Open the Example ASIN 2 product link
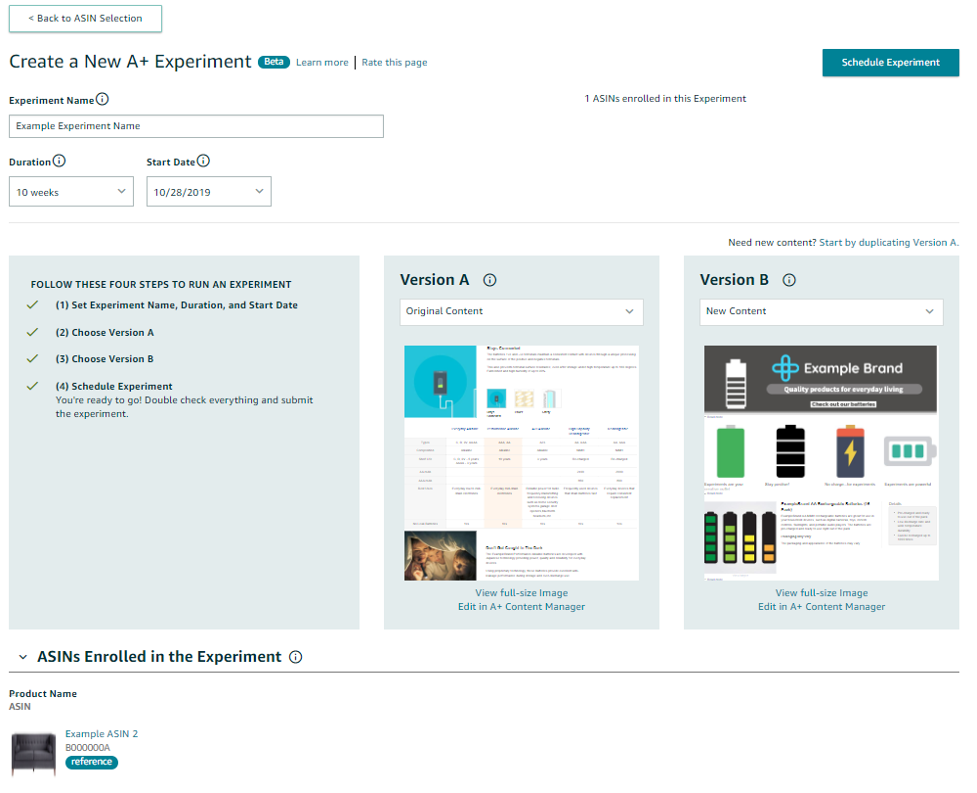This screenshot has width=977, height=793. click(102, 734)
